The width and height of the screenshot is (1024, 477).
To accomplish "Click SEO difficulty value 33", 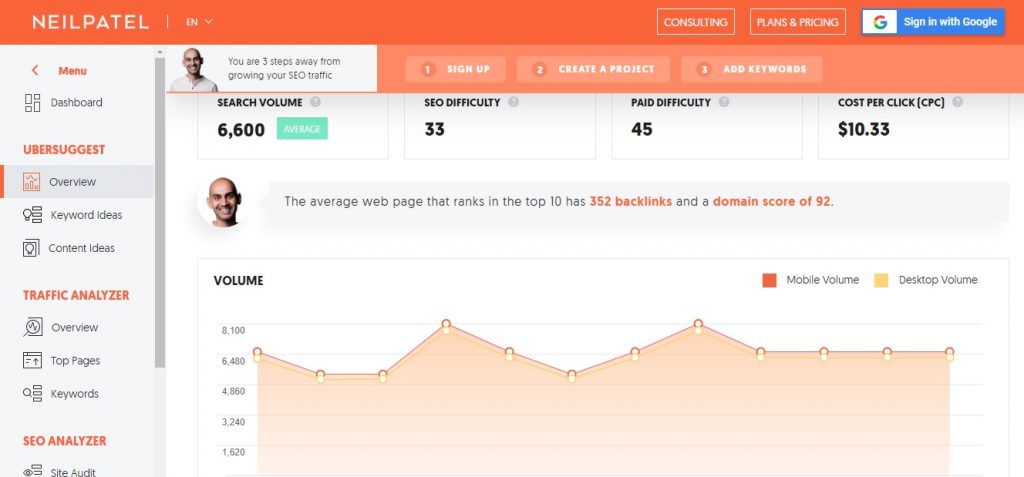I will [434, 129].
